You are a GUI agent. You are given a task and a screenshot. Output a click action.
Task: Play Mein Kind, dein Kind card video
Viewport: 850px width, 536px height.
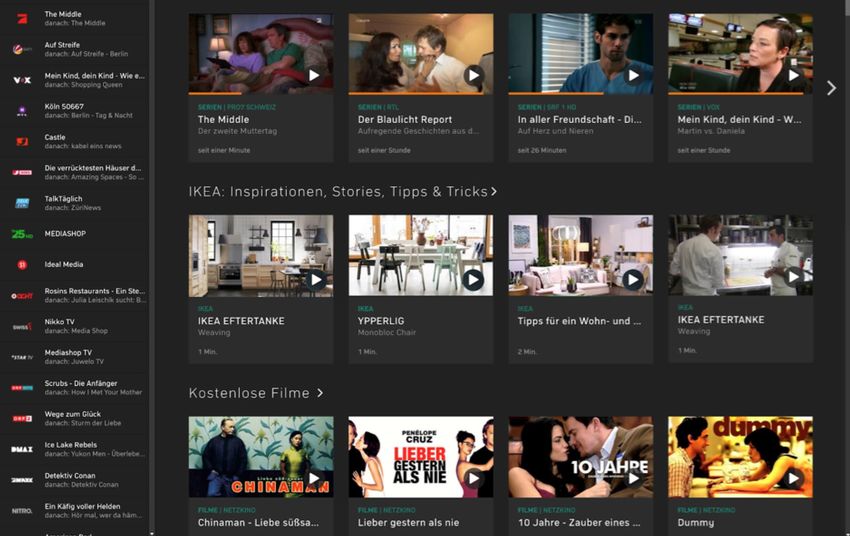(793, 75)
